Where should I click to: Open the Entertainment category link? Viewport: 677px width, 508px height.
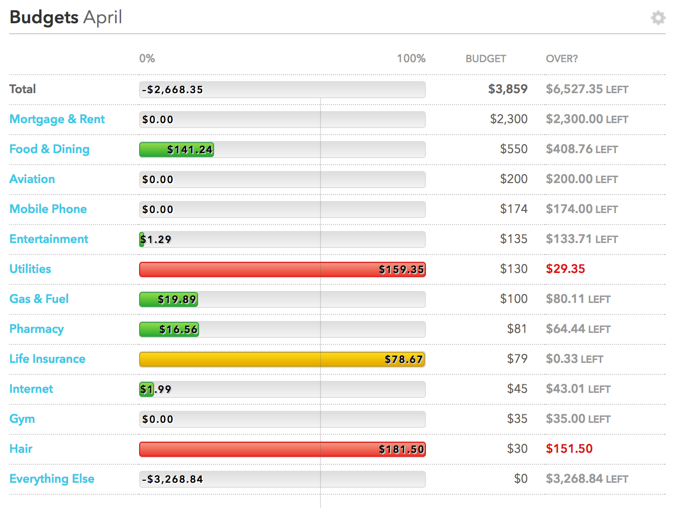(49, 239)
